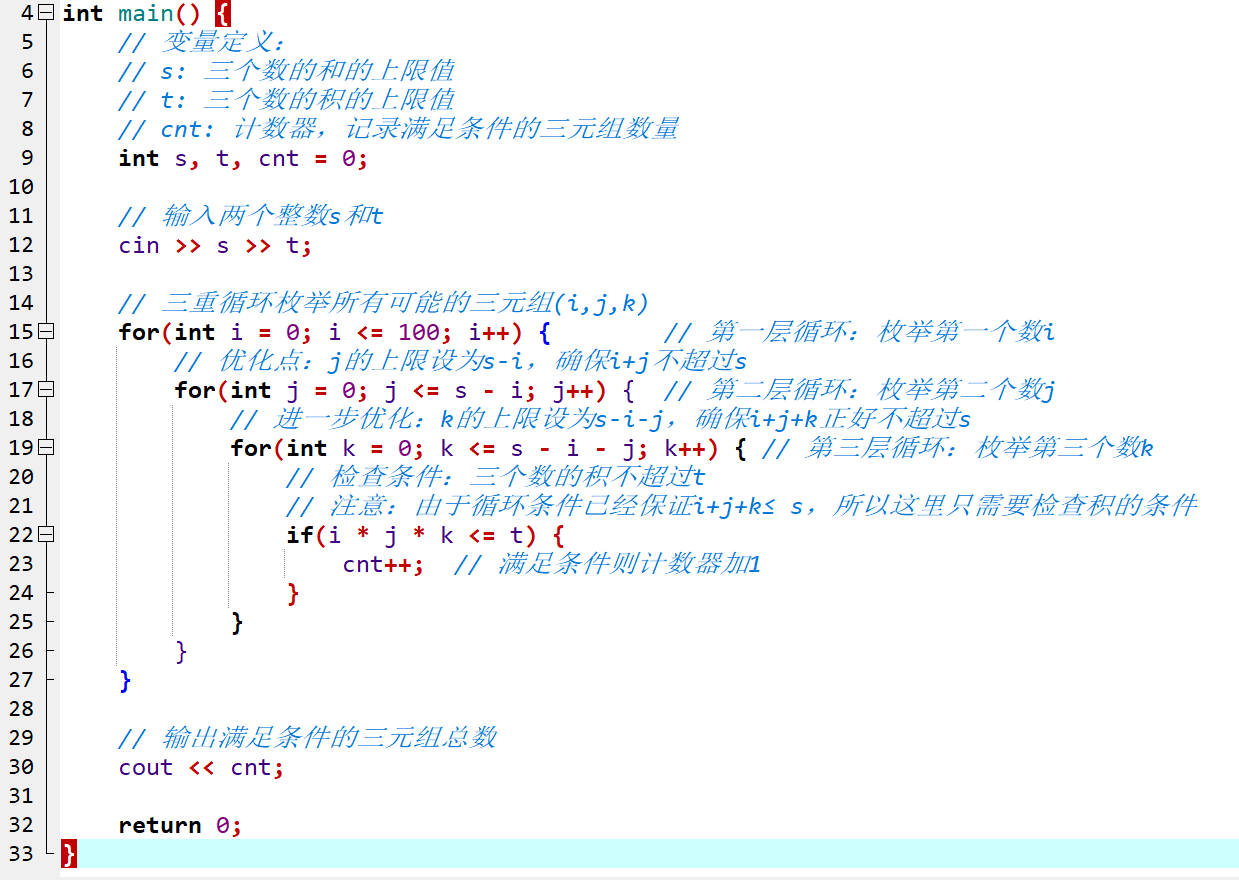The width and height of the screenshot is (1239, 880).
Task: Collapse the if block fold at line 22
Action: click(x=45, y=535)
